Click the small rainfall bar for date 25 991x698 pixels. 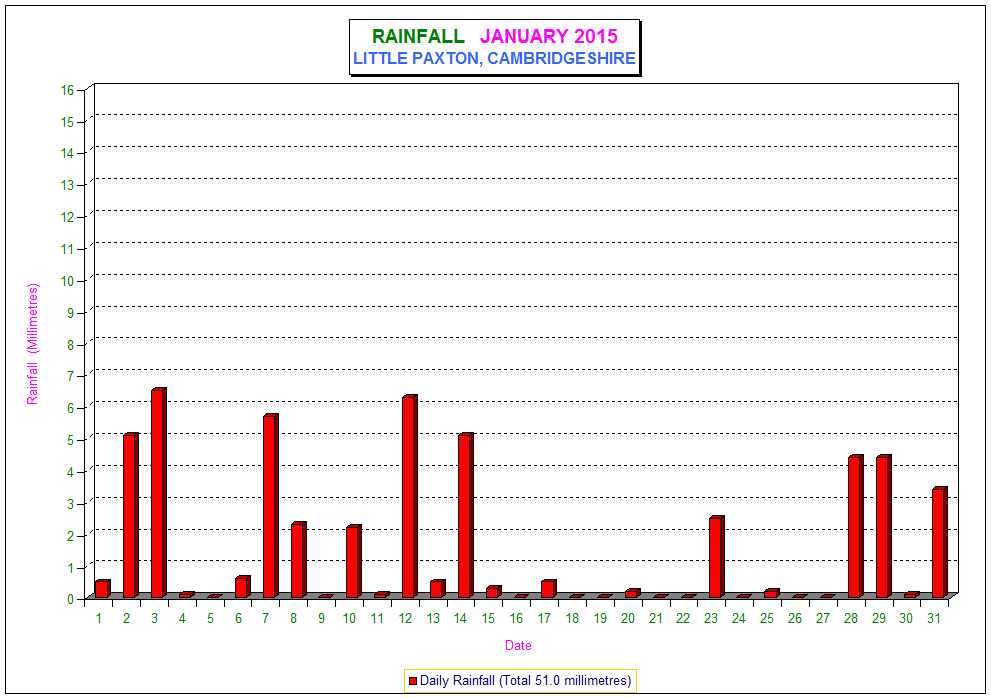[772, 593]
